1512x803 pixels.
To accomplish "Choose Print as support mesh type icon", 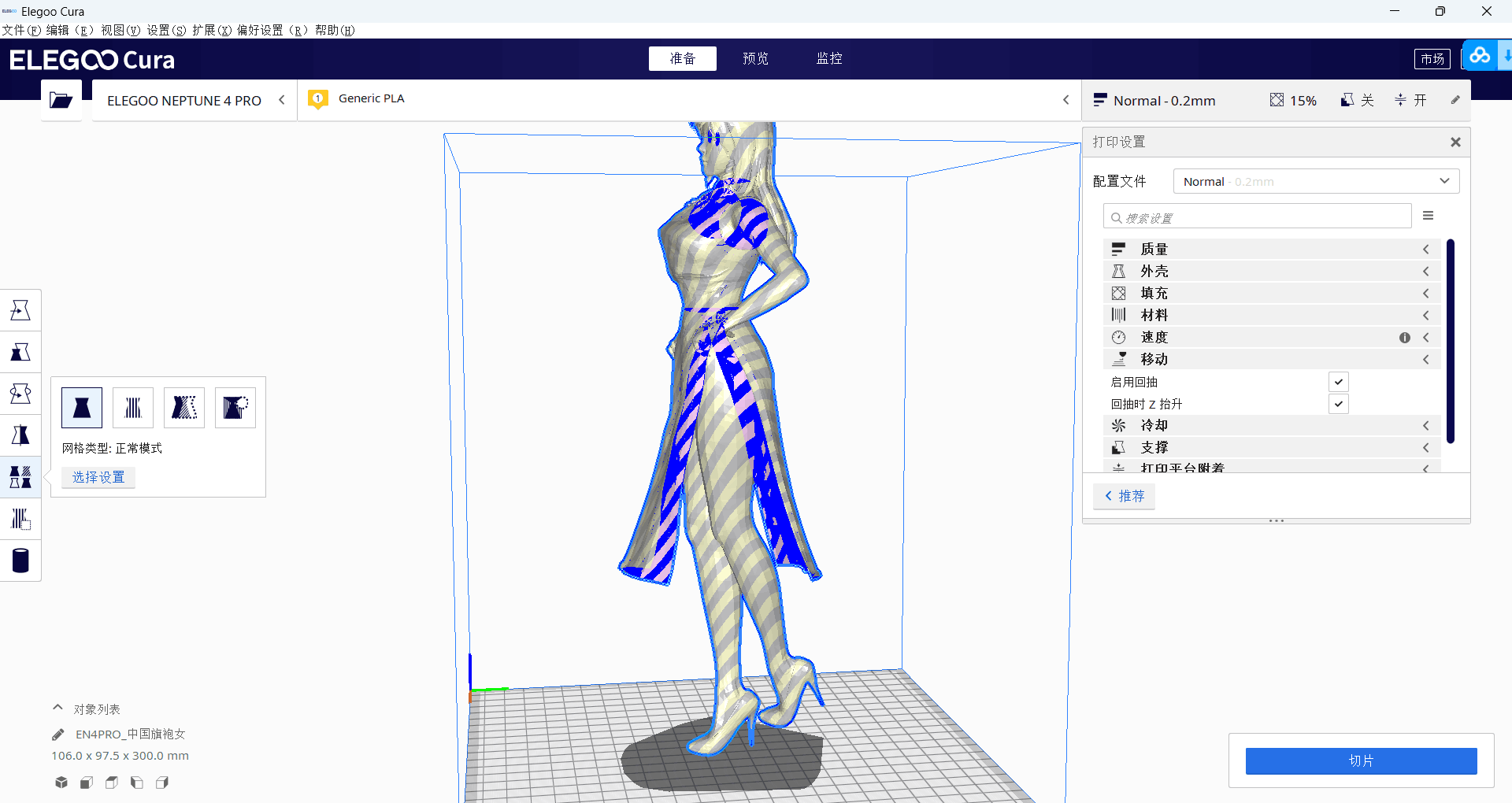I will pos(133,408).
